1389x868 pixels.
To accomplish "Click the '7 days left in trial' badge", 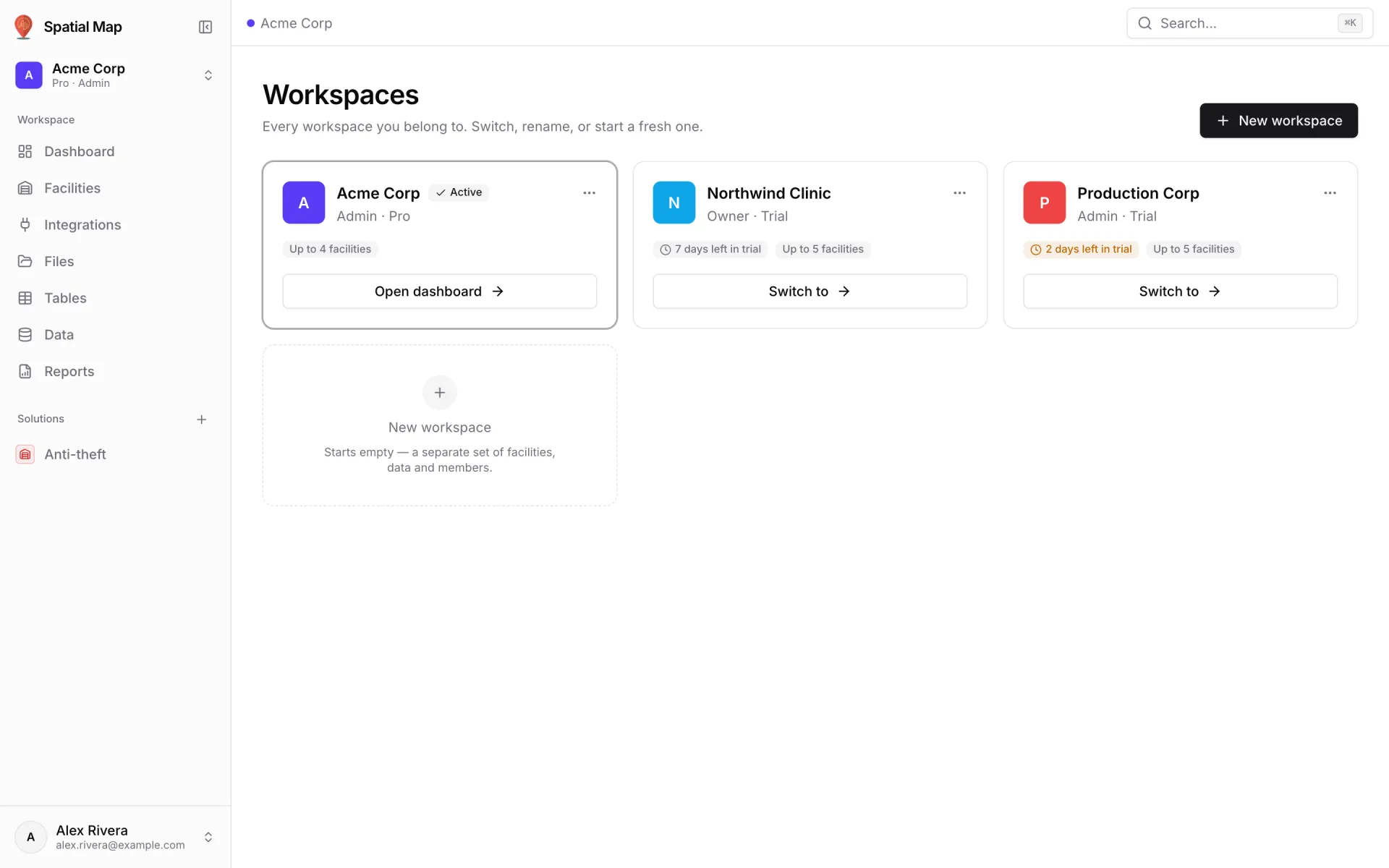I will click(x=710, y=250).
